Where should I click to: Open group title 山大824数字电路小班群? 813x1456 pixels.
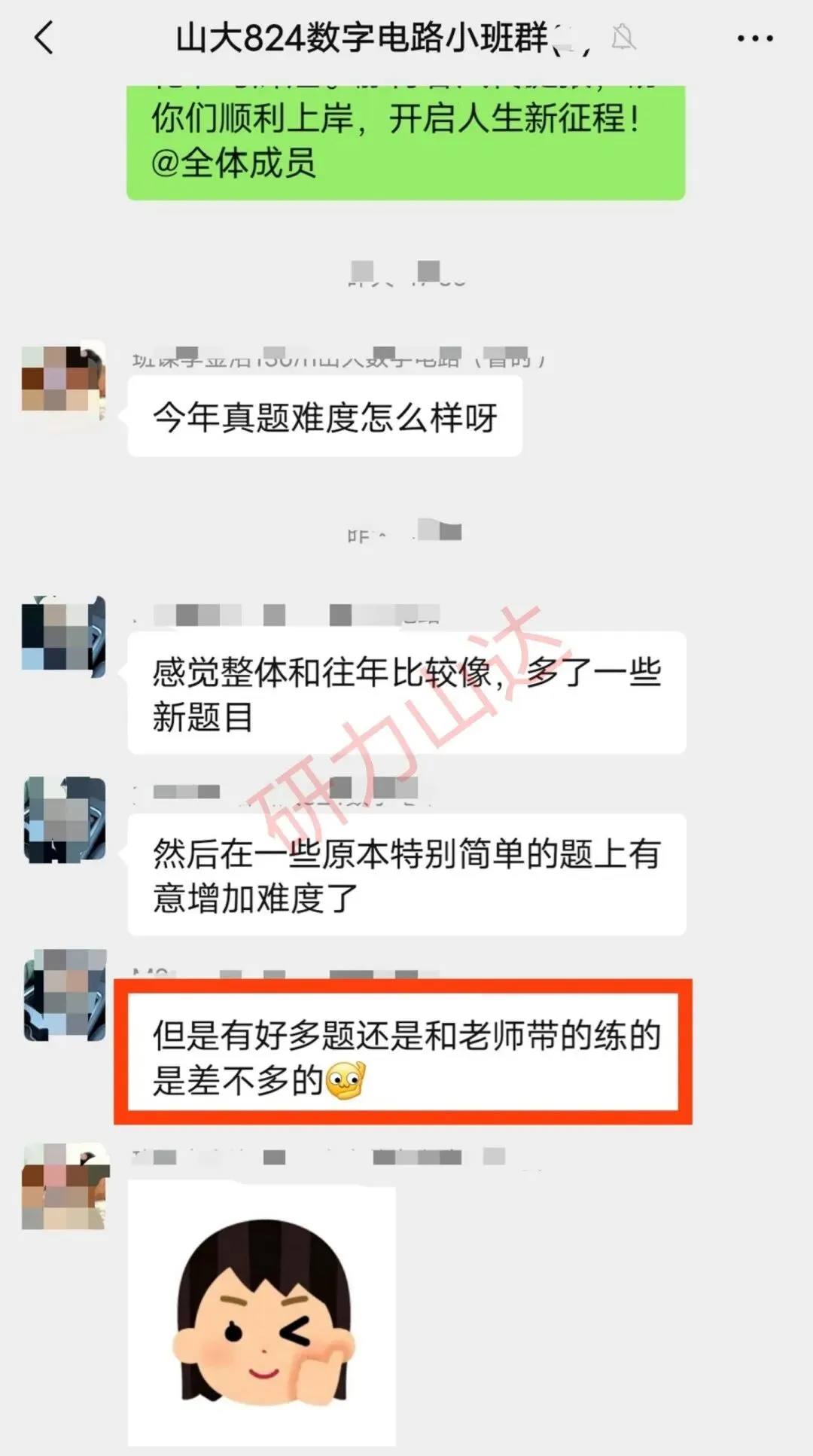pyautogui.click(x=363, y=38)
